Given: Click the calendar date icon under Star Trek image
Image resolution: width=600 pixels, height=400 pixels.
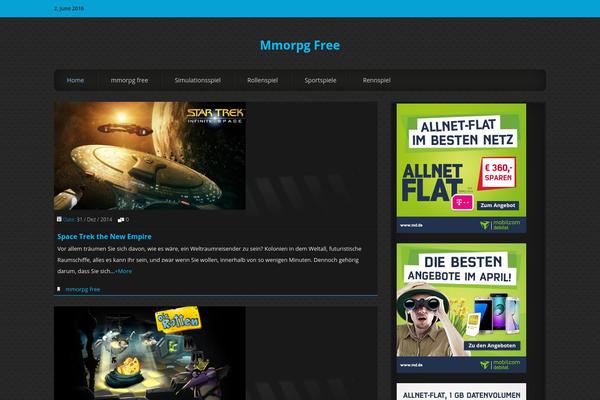Looking at the screenshot, I should 59,219.
